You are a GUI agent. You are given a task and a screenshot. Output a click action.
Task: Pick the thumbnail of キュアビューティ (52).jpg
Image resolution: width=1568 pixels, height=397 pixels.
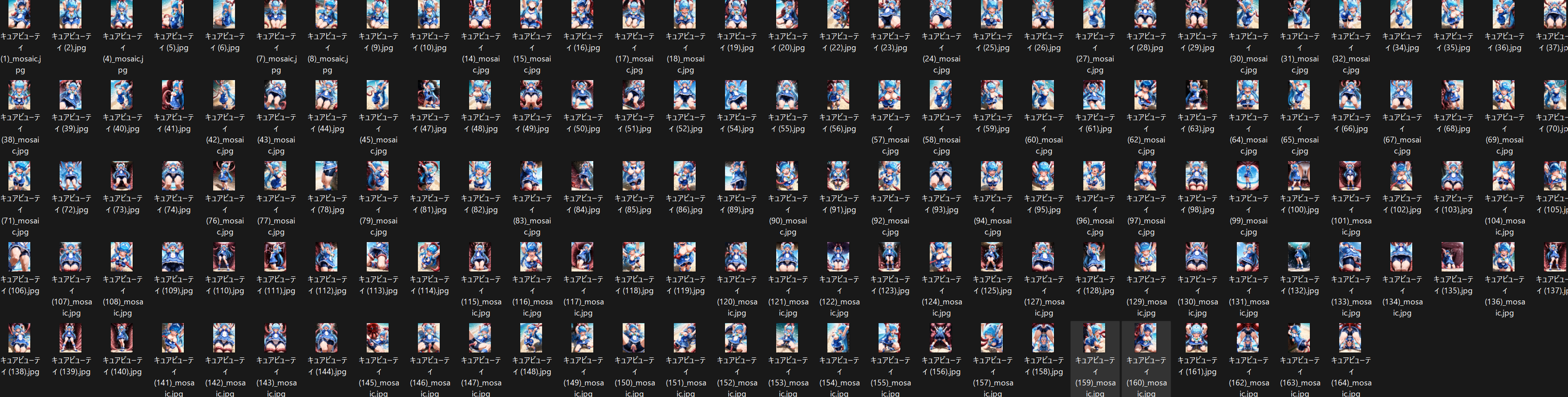(684, 95)
